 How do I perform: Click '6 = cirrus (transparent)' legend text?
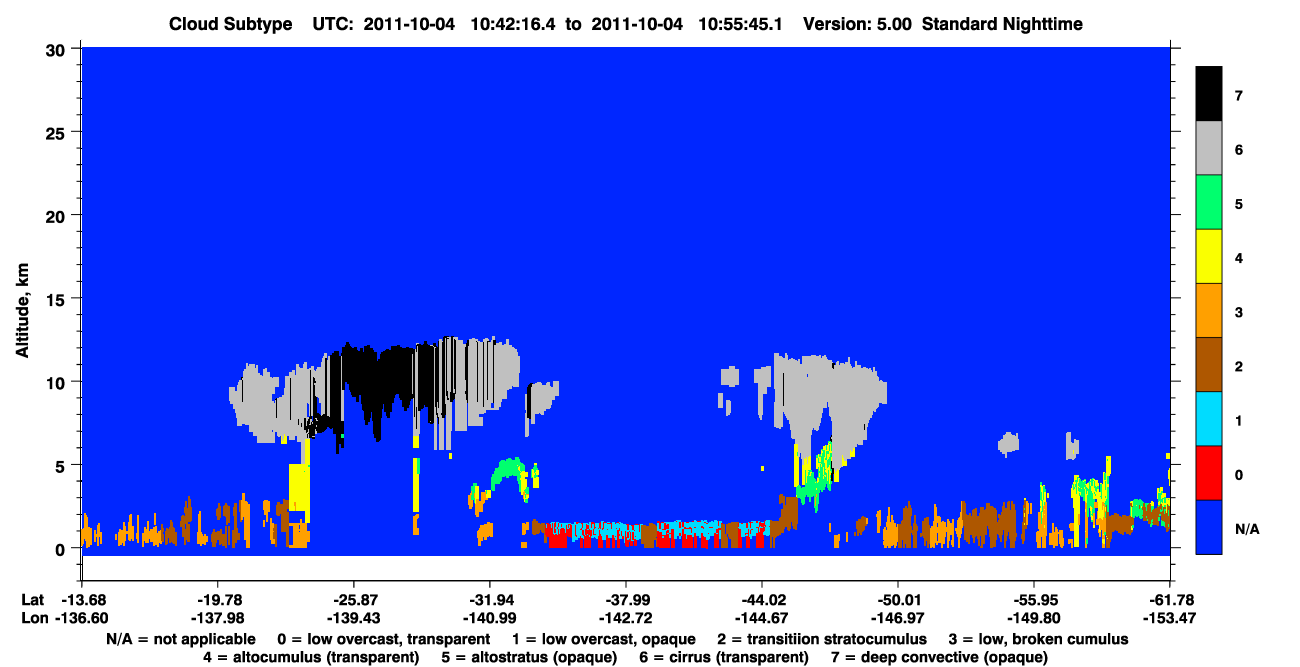(x=725, y=657)
